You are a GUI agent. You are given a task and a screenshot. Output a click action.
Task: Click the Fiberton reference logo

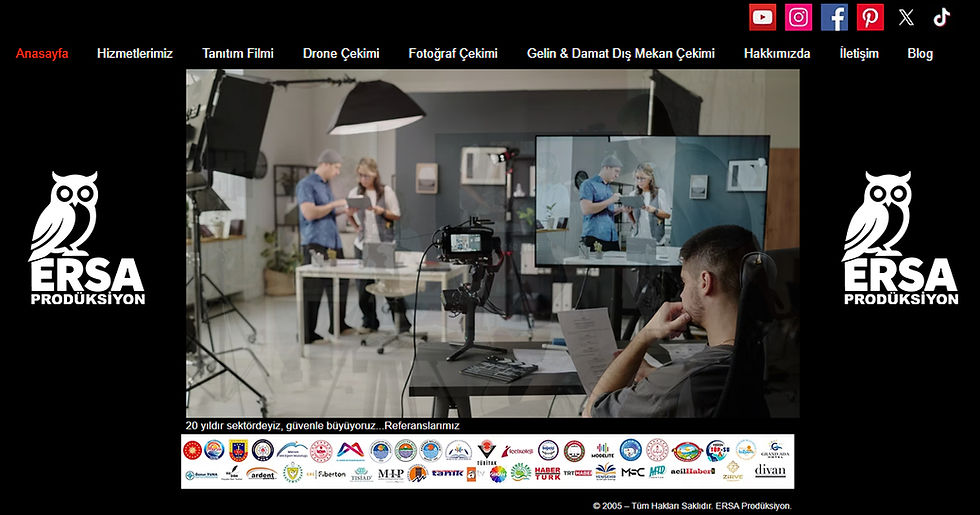326,474
